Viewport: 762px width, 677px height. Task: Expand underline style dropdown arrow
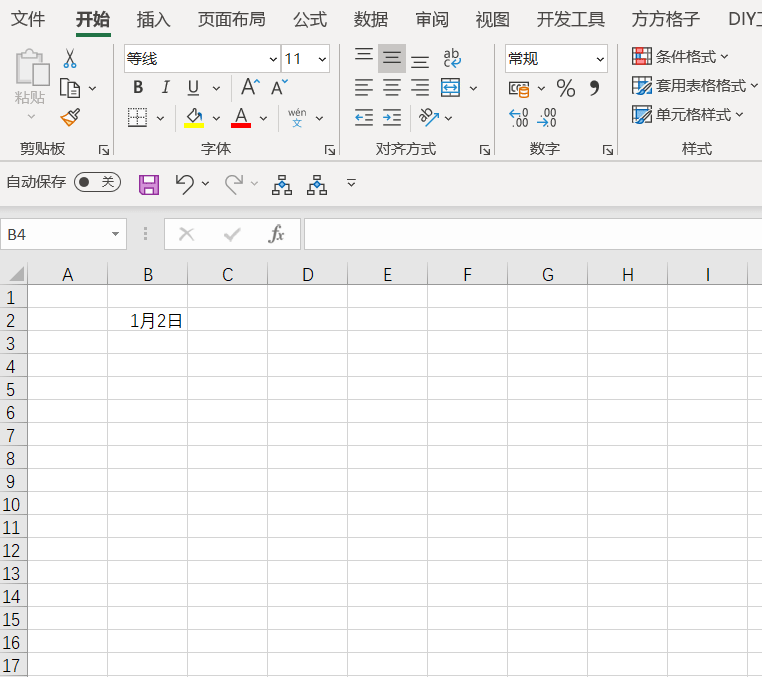(216, 88)
